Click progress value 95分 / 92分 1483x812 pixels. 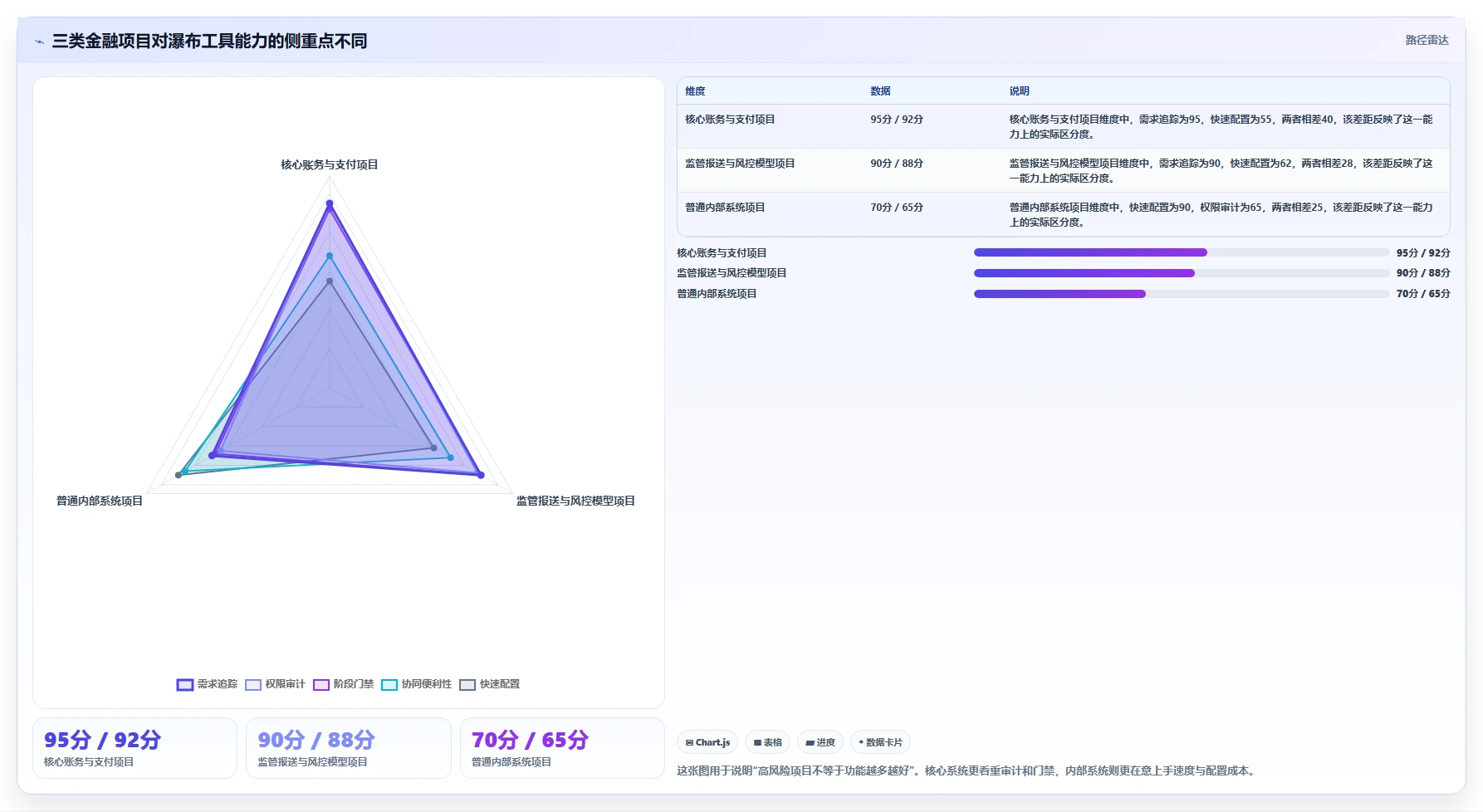(x=1423, y=253)
